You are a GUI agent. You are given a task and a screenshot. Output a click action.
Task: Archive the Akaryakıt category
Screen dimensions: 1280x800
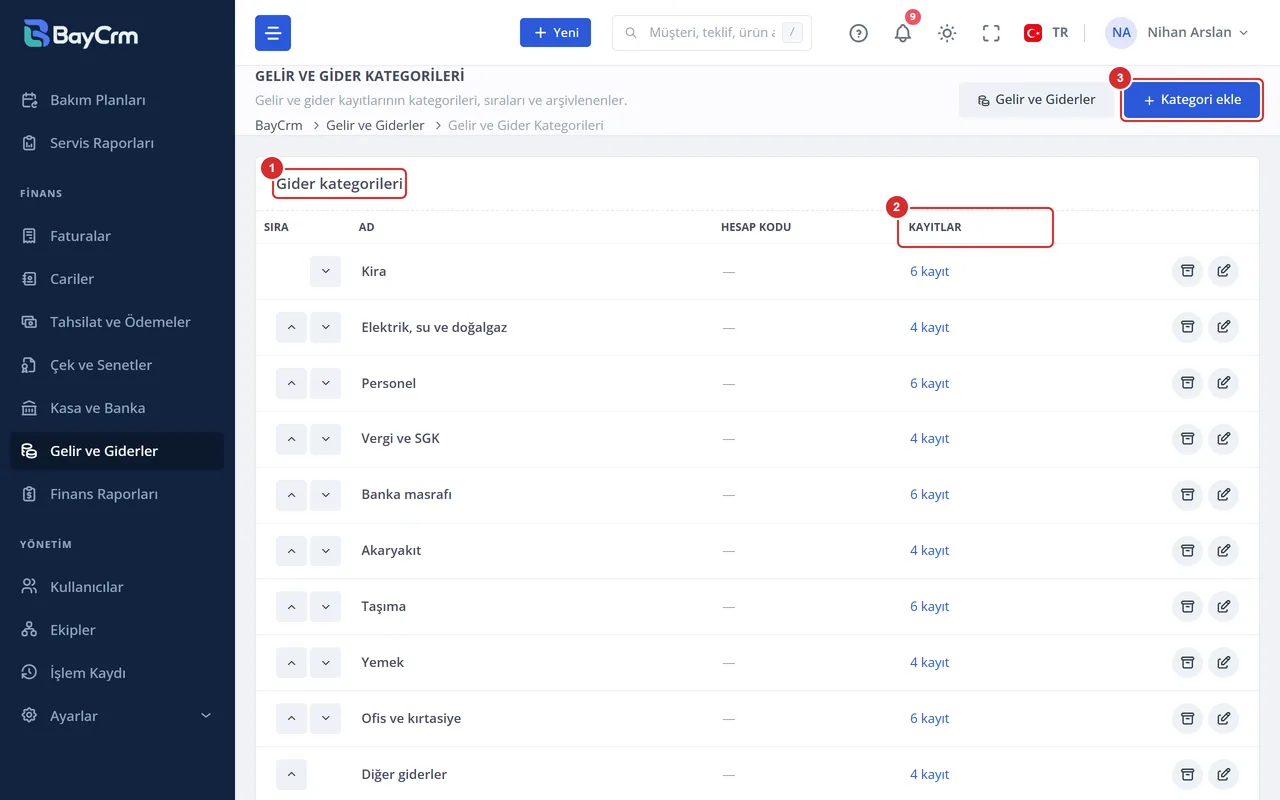click(x=1188, y=550)
